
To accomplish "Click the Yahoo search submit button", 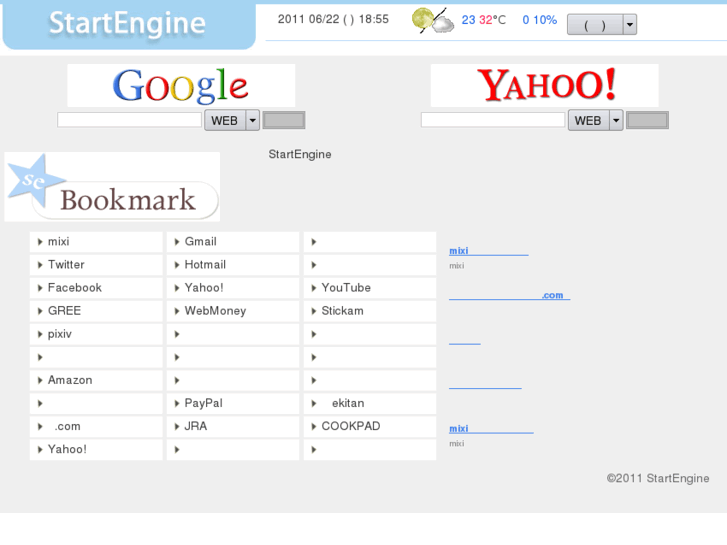I will 647,120.
